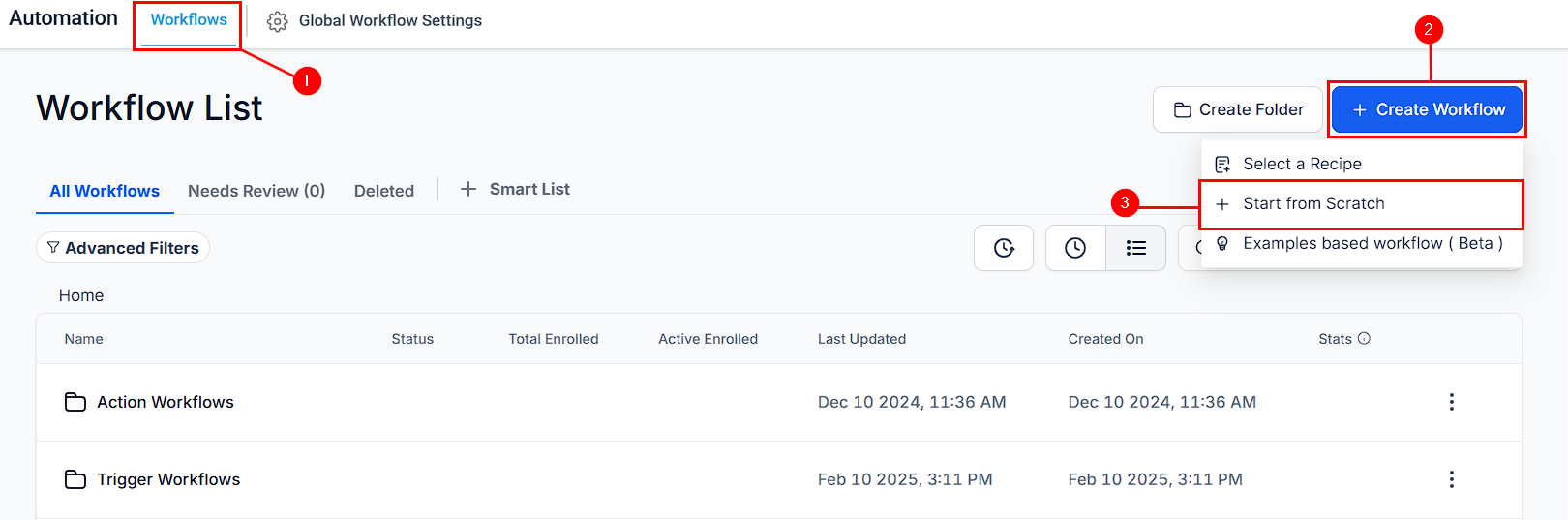Viewport: 1568px width, 520px height.
Task: Open three-dot menu for Action Workflows
Action: [x=1451, y=402]
